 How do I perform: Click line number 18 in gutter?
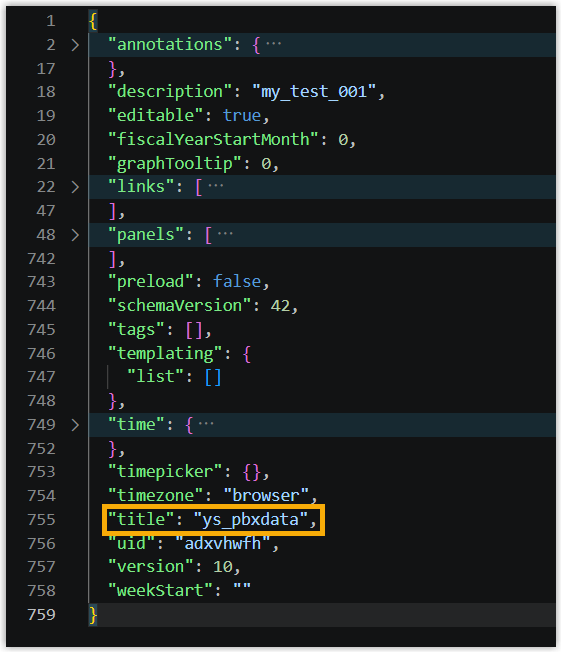coord(46,92)
